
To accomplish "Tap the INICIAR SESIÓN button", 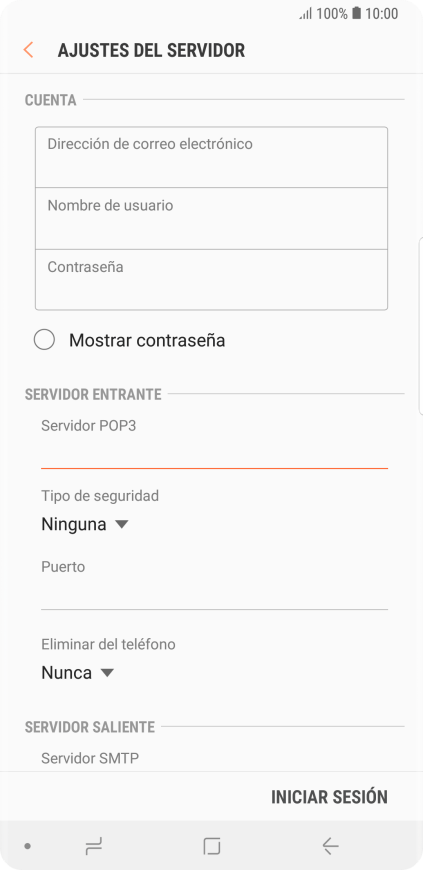I will pyautogui.click(x=329, y=797).
